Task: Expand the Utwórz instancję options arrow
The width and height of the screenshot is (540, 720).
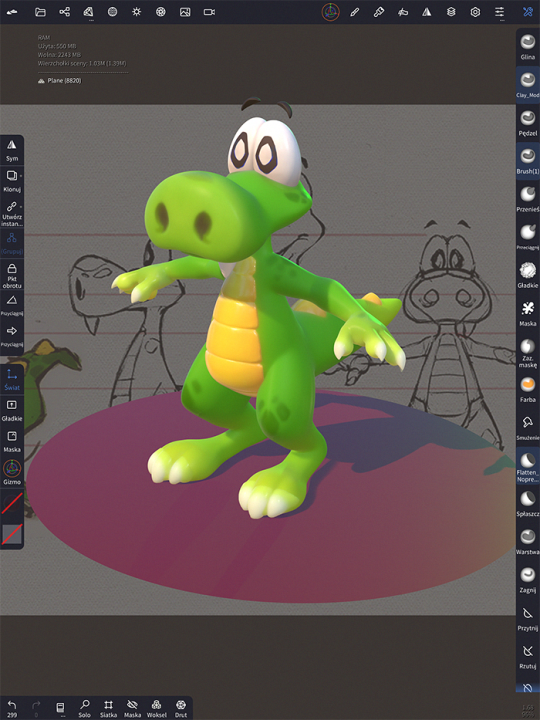Action: pyautogui.click(x=21, y=206)
